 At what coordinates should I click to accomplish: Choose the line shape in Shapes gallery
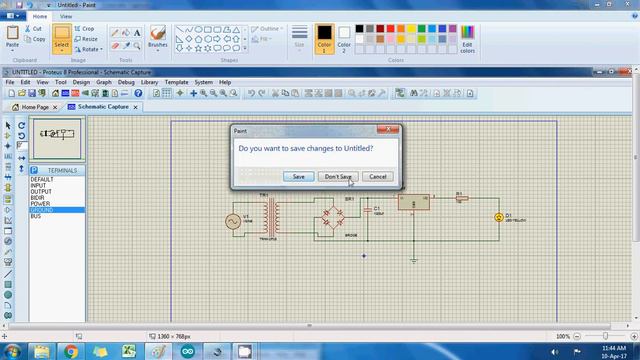pyautogui.click(x=180, y=30)
